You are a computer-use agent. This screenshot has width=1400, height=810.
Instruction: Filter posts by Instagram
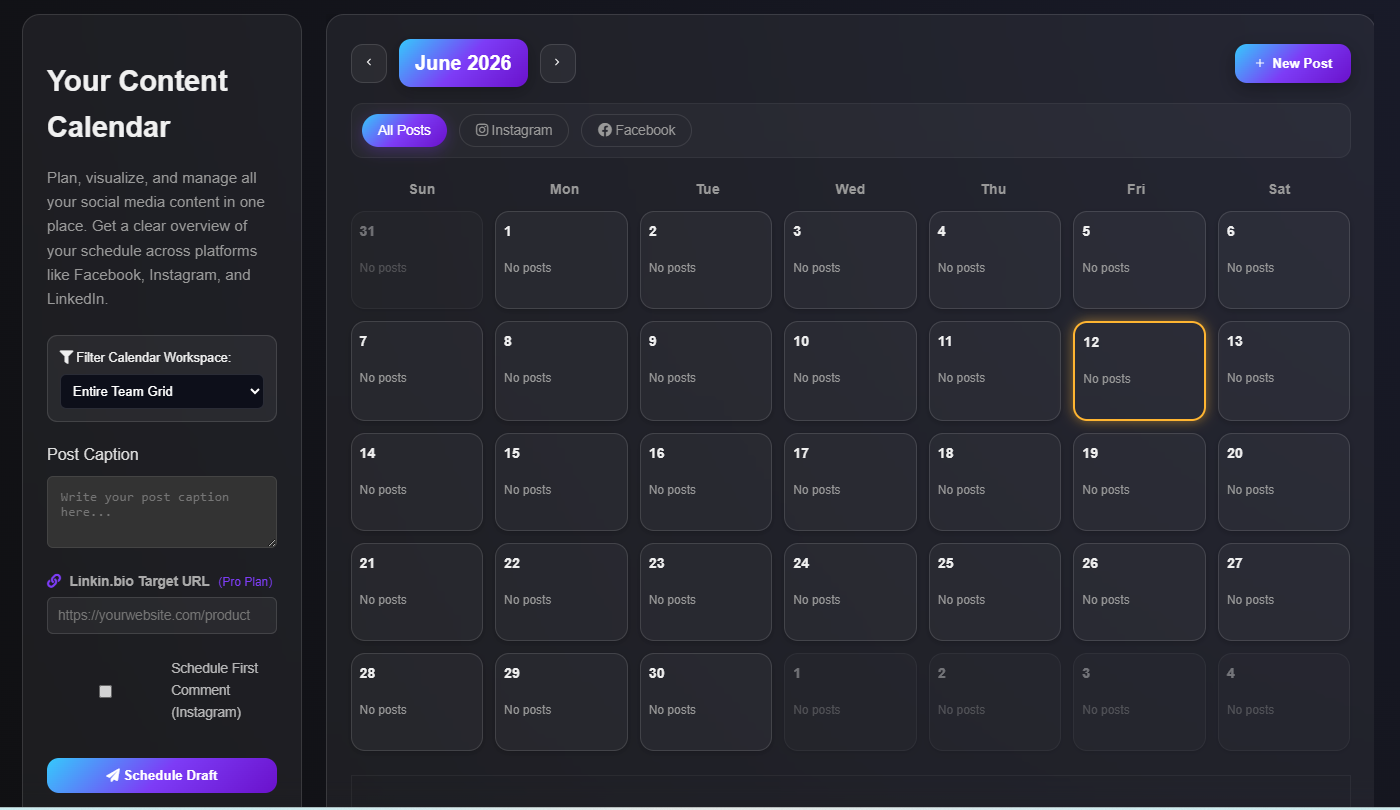[514, 130]
